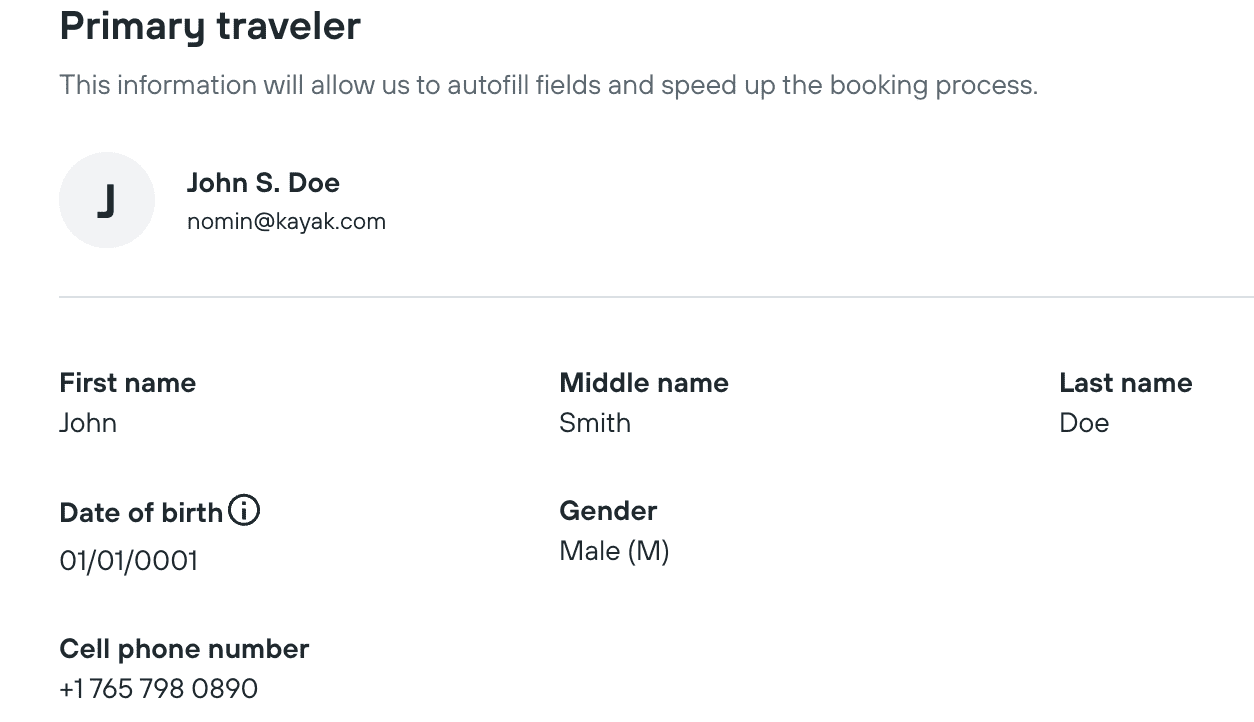Select the middle name value Smith
This screenshot has width=1254, height=722.
tap(595, 423)
